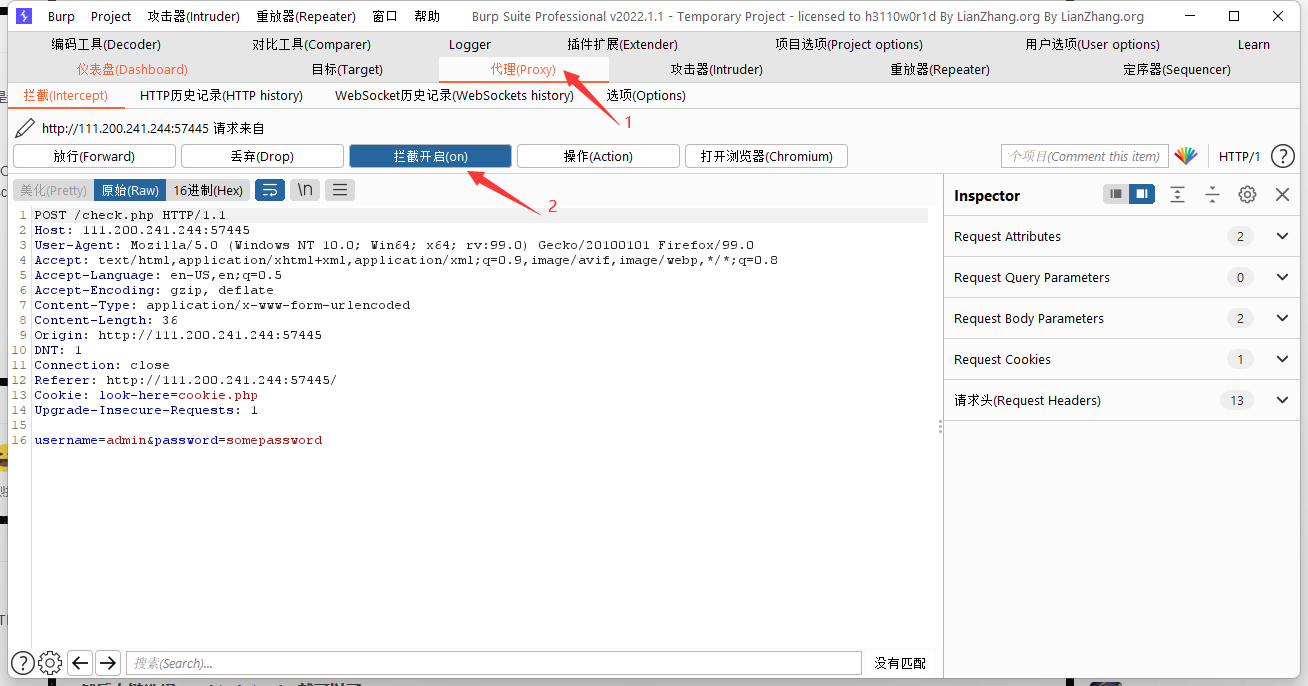This screenshot has width=1308, height=686.
Task: Open the Chromium browser button
Action: click(x=766, y=156)
